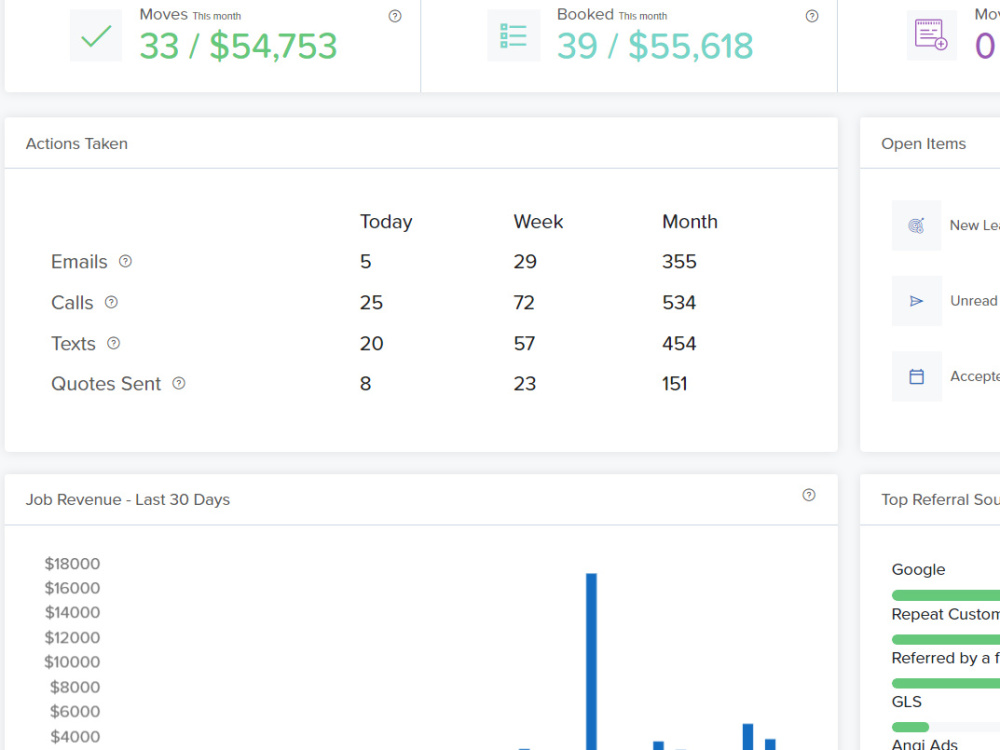Click the Unread paper-plane icon
1000x750 pixels.
(916, 301)
